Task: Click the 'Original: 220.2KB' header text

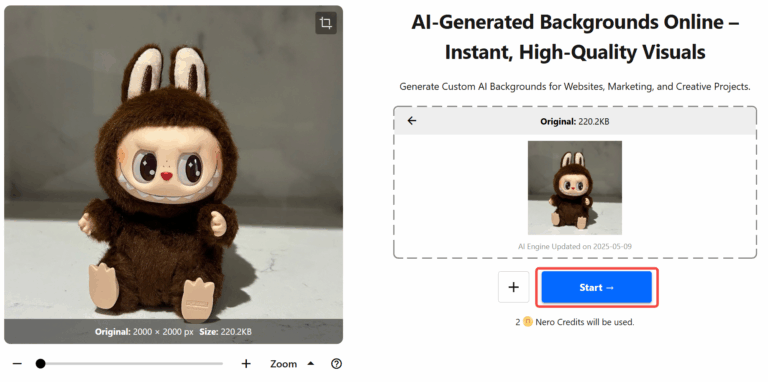Action: coord(575,121)
